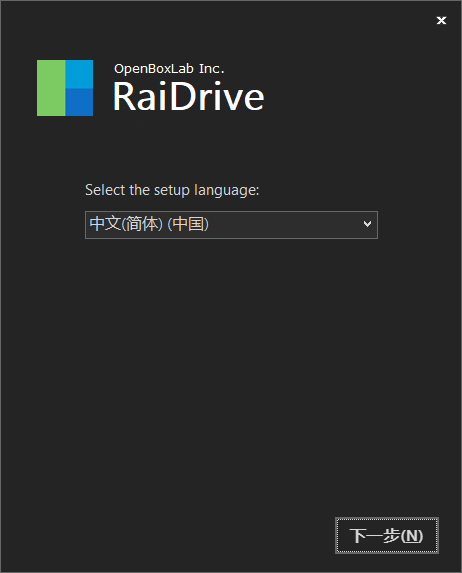
Task: Click the "Select the setup language:" label
Action: tap(172, 190)
